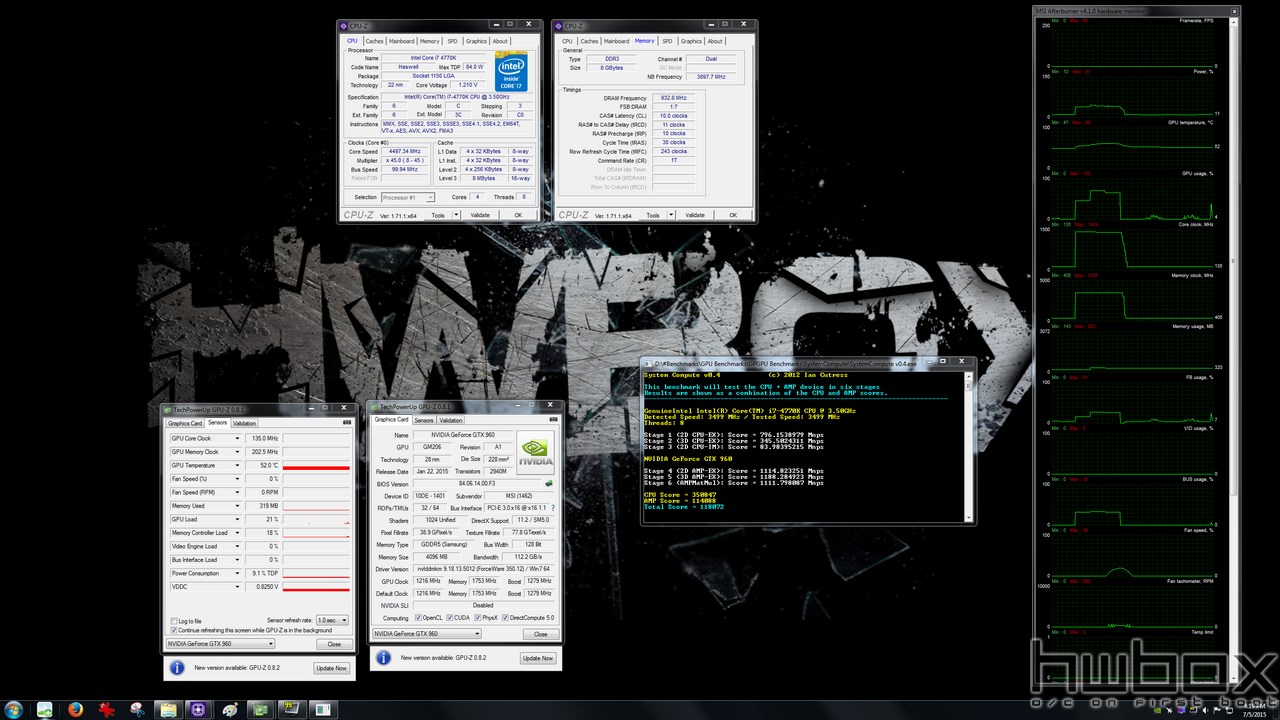Click info icon in right GPU-Z update bar

click(x=383, y=658)
